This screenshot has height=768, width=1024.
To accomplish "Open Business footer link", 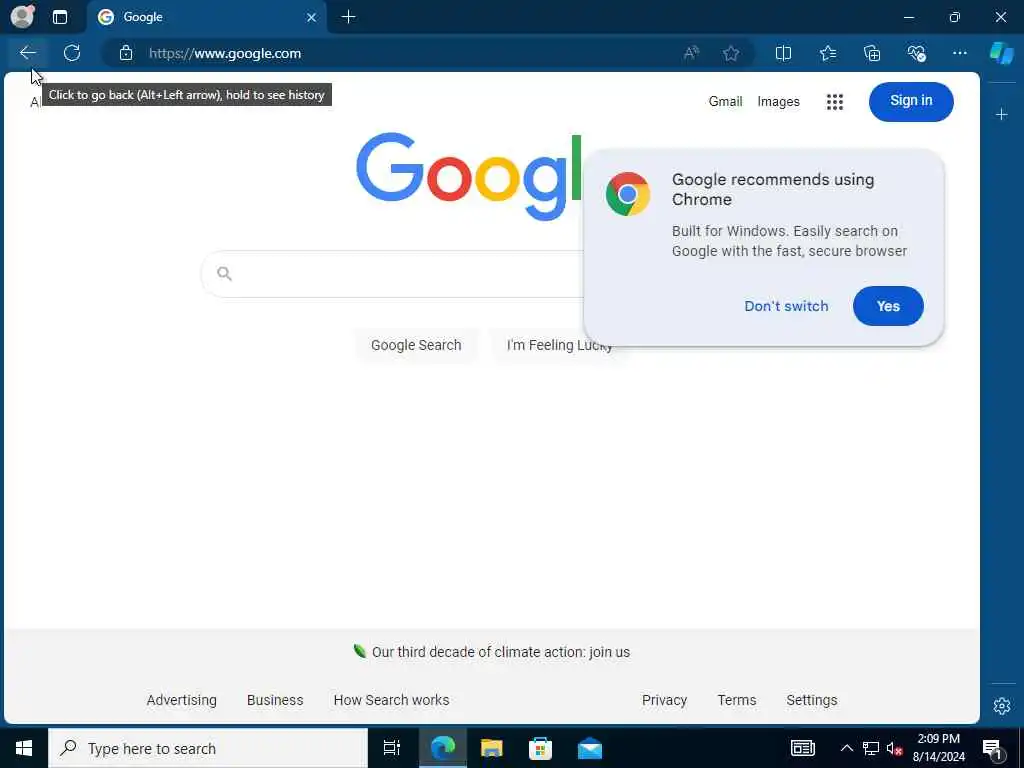I will point(275,700).
